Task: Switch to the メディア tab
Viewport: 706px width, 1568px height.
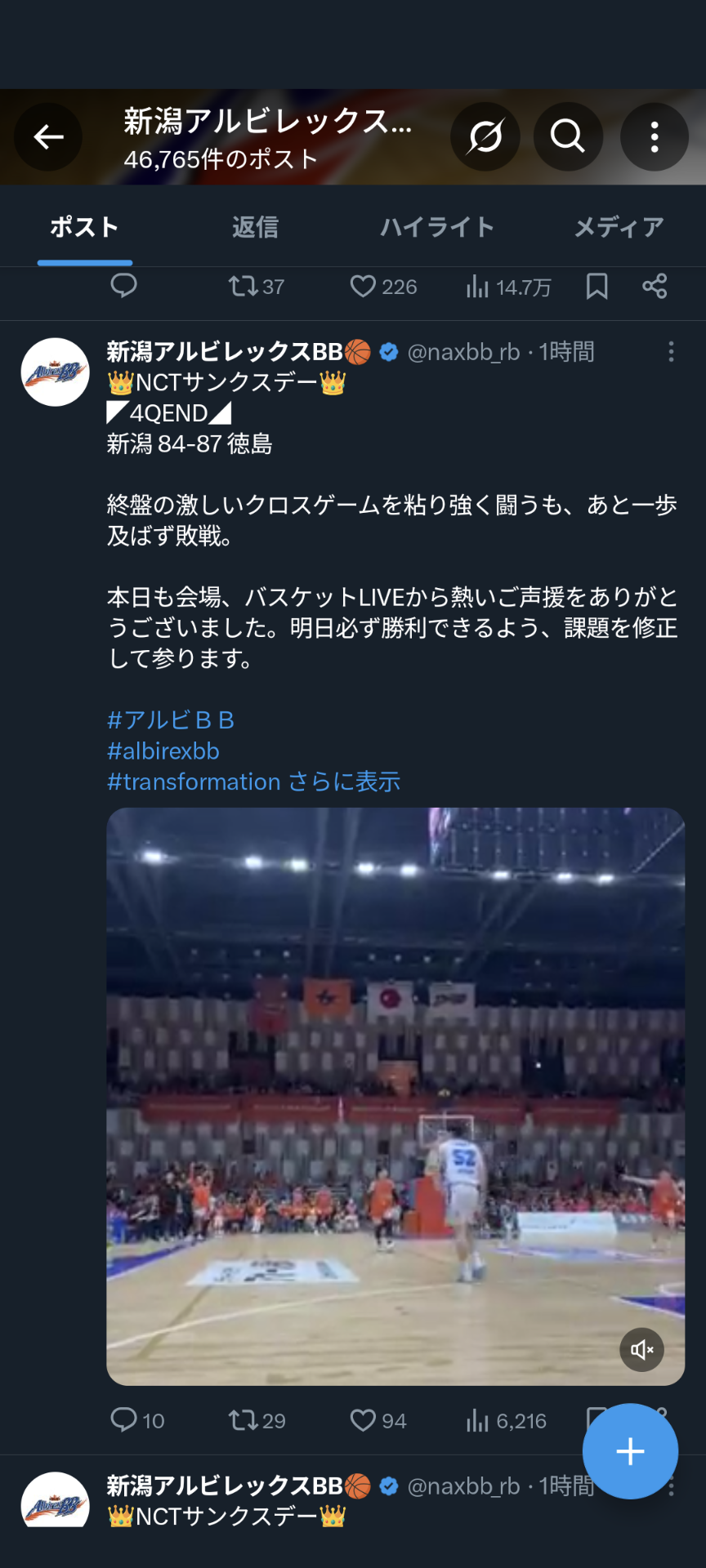Action: [619, 227]
